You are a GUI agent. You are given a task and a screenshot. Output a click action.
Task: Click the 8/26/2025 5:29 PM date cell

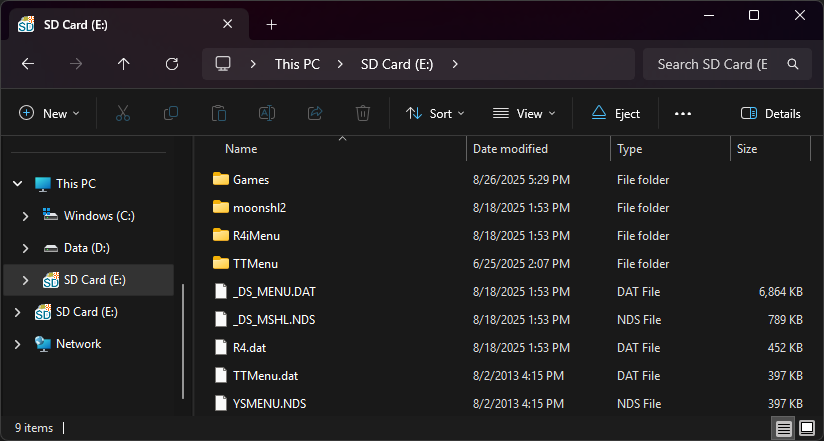[x=521, y=180]
